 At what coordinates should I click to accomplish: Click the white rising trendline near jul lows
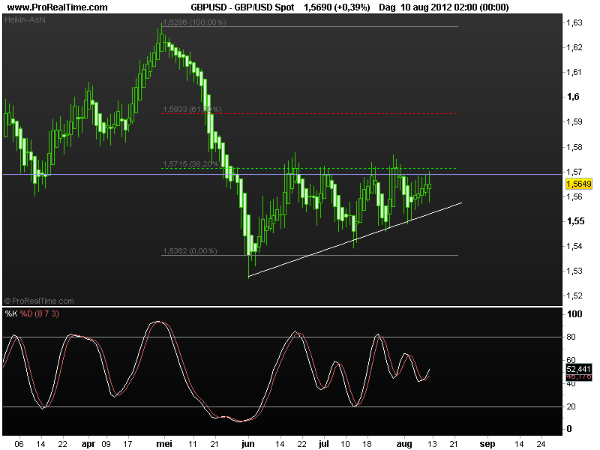(x=355, y=239)
